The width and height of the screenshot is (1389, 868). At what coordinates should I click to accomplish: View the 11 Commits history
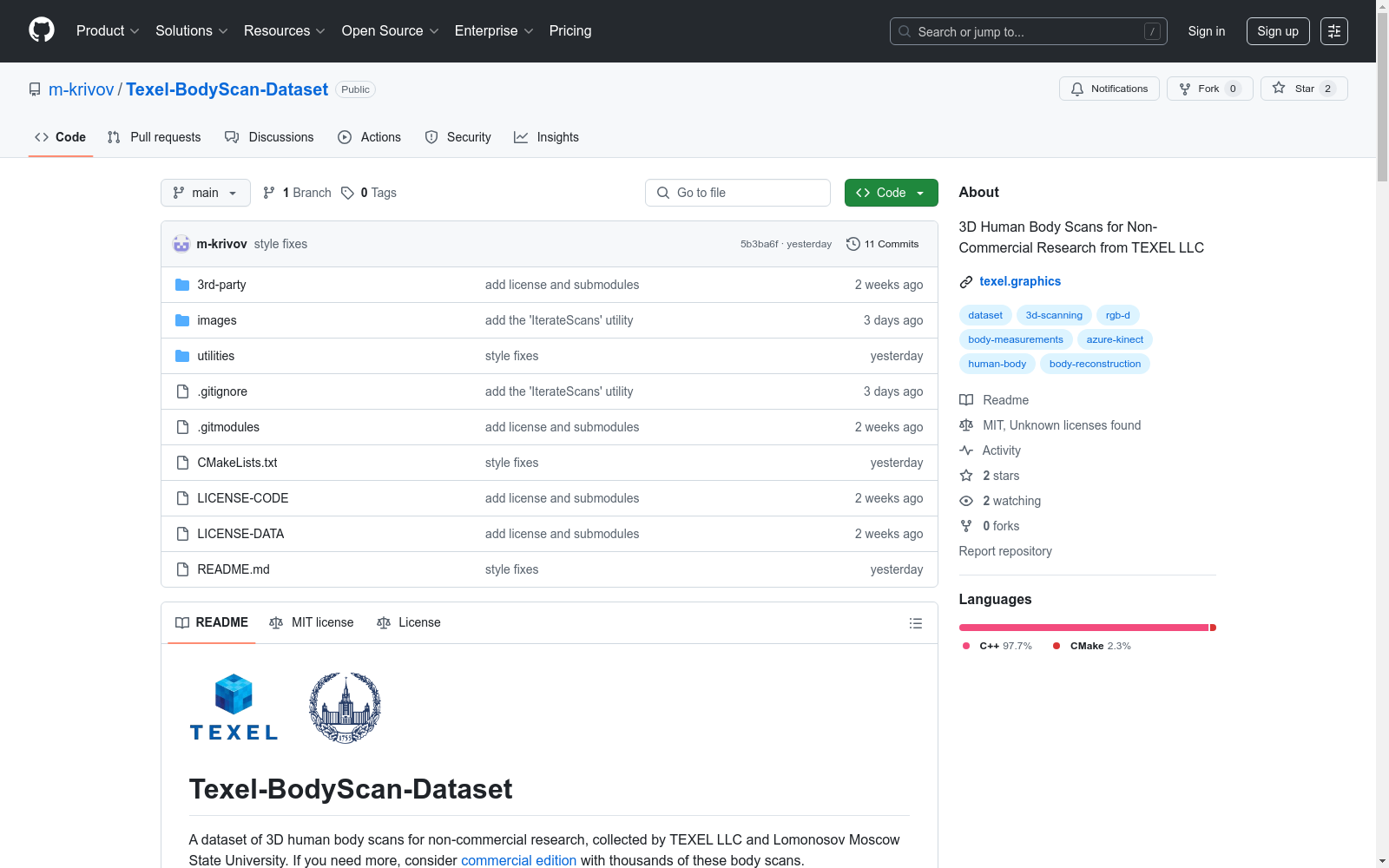[x=883, y=244]
